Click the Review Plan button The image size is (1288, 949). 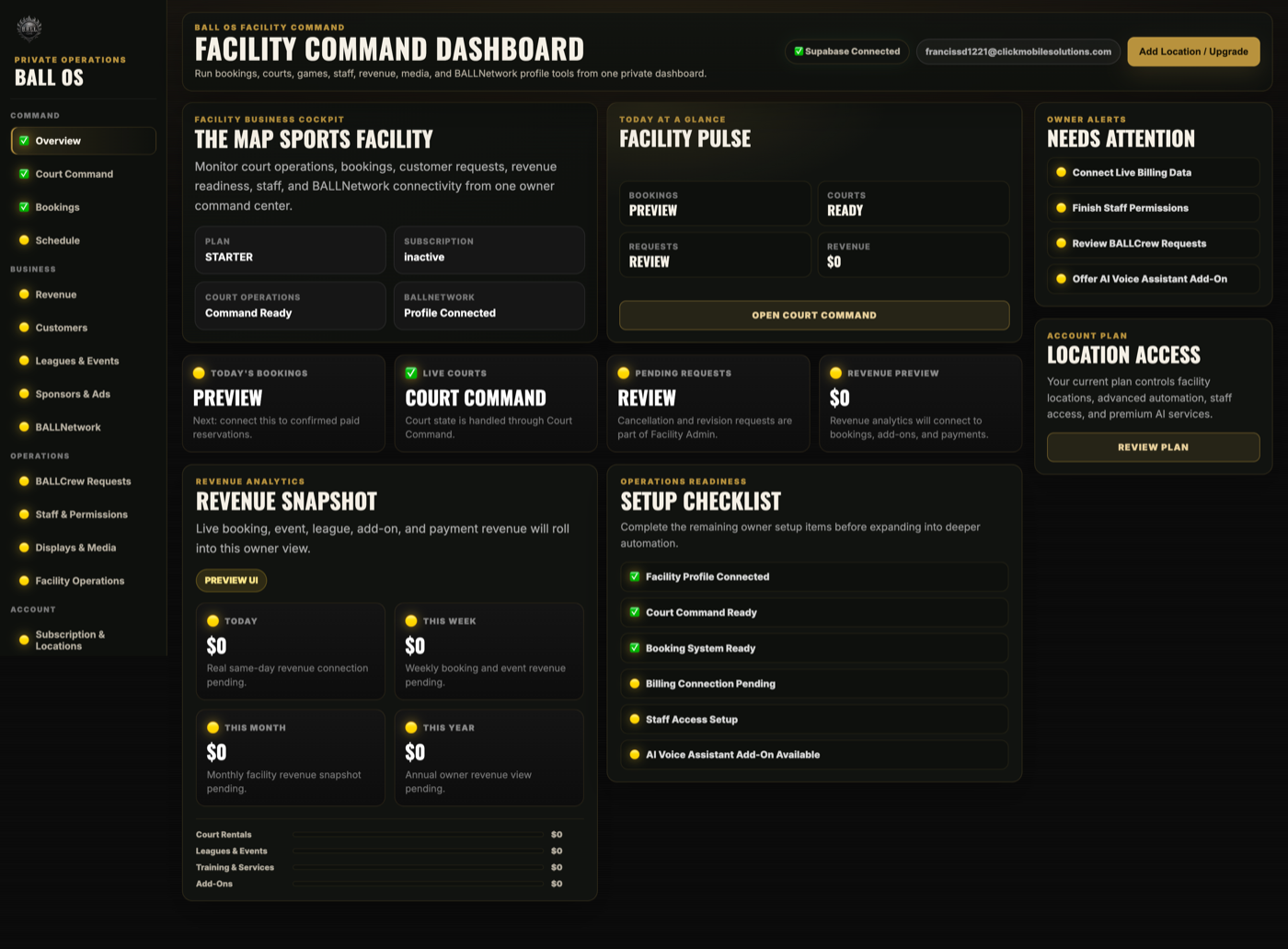point(1153,447)
